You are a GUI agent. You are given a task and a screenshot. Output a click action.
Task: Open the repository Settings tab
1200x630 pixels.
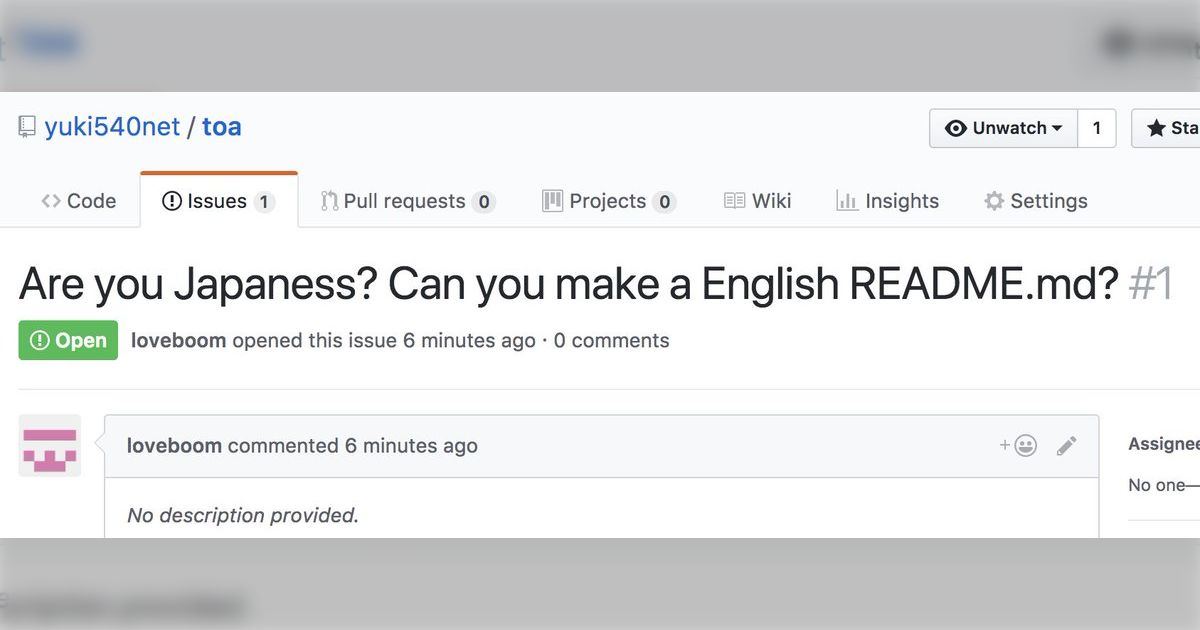(x=1036, y=201)
